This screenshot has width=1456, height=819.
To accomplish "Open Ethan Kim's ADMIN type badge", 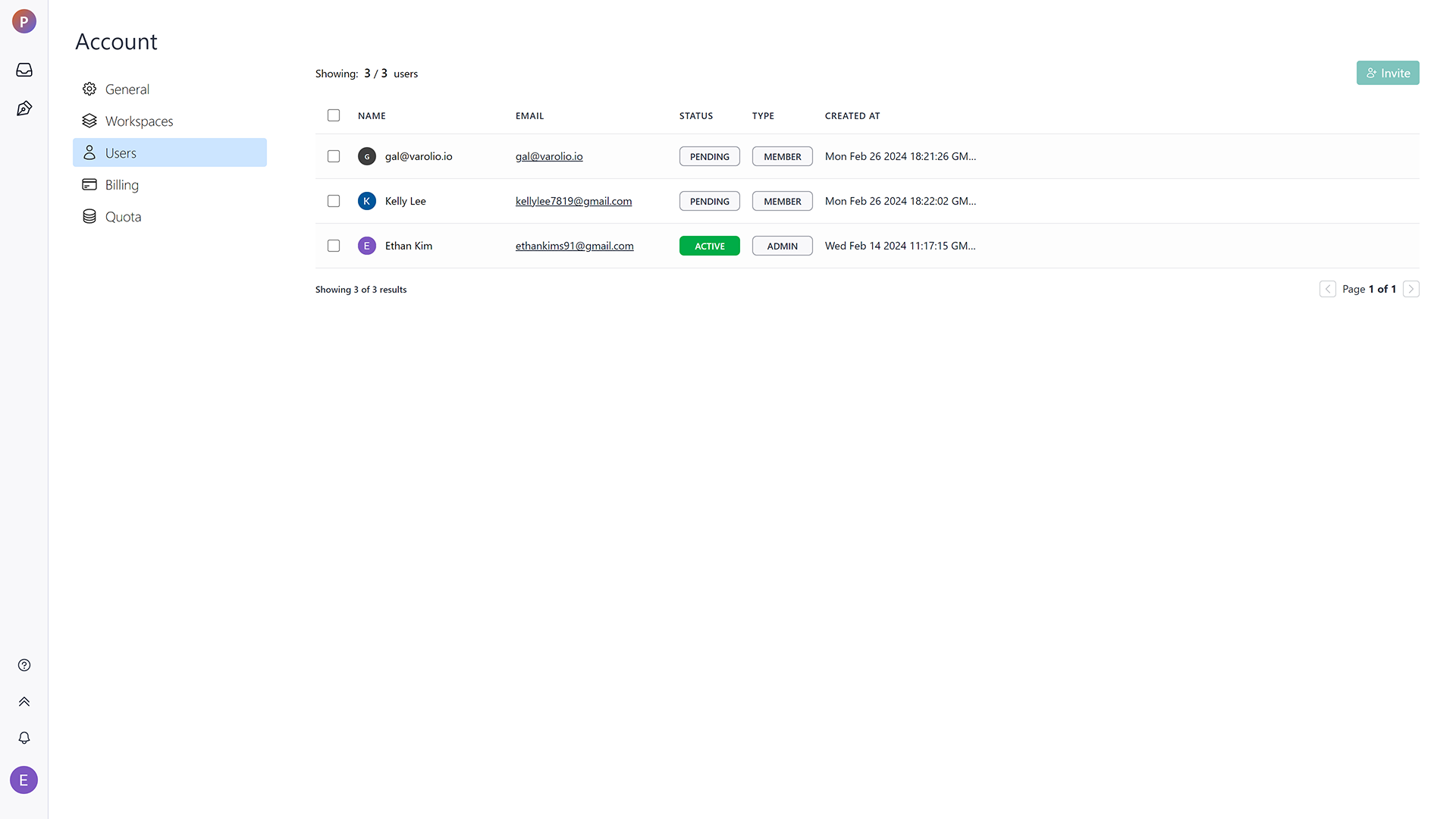I will pyautogui.click(x=782, y=246).
